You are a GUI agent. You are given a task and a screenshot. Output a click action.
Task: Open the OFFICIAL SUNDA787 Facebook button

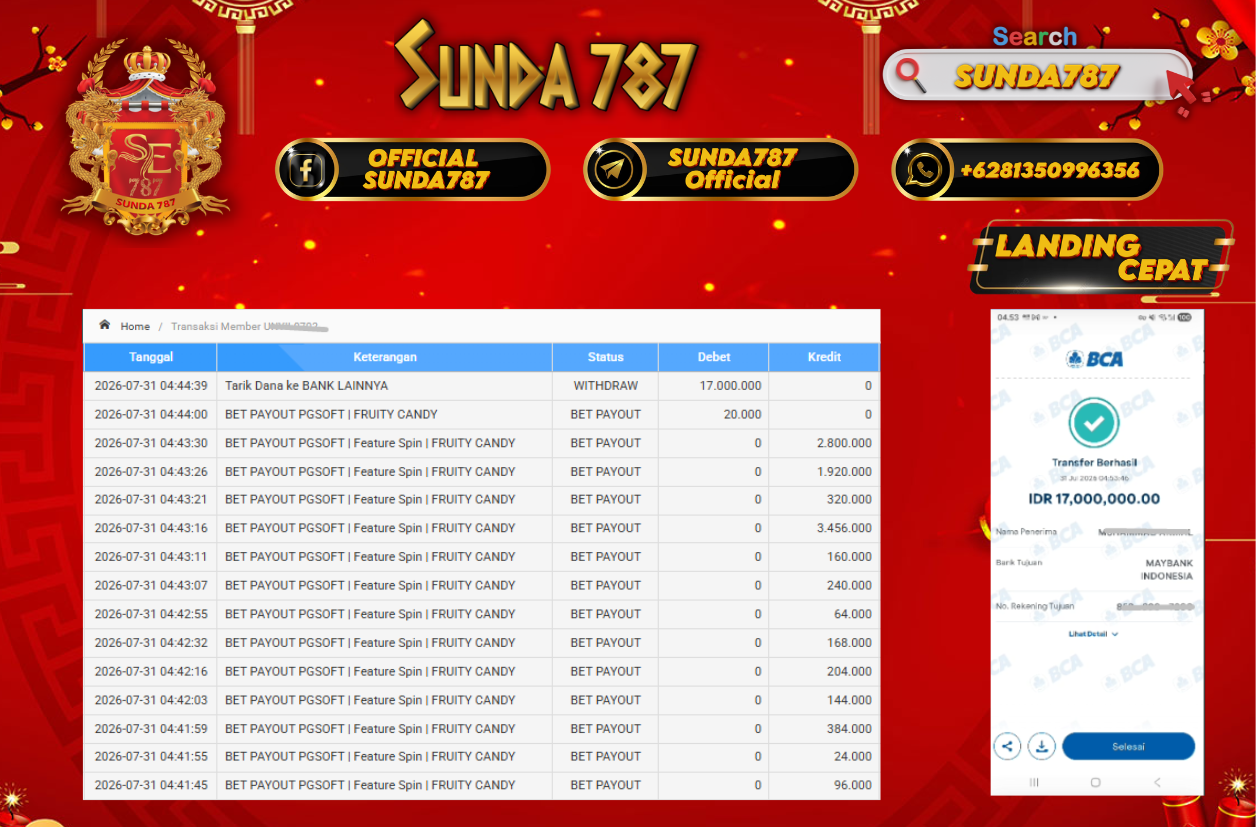point(413,169)
